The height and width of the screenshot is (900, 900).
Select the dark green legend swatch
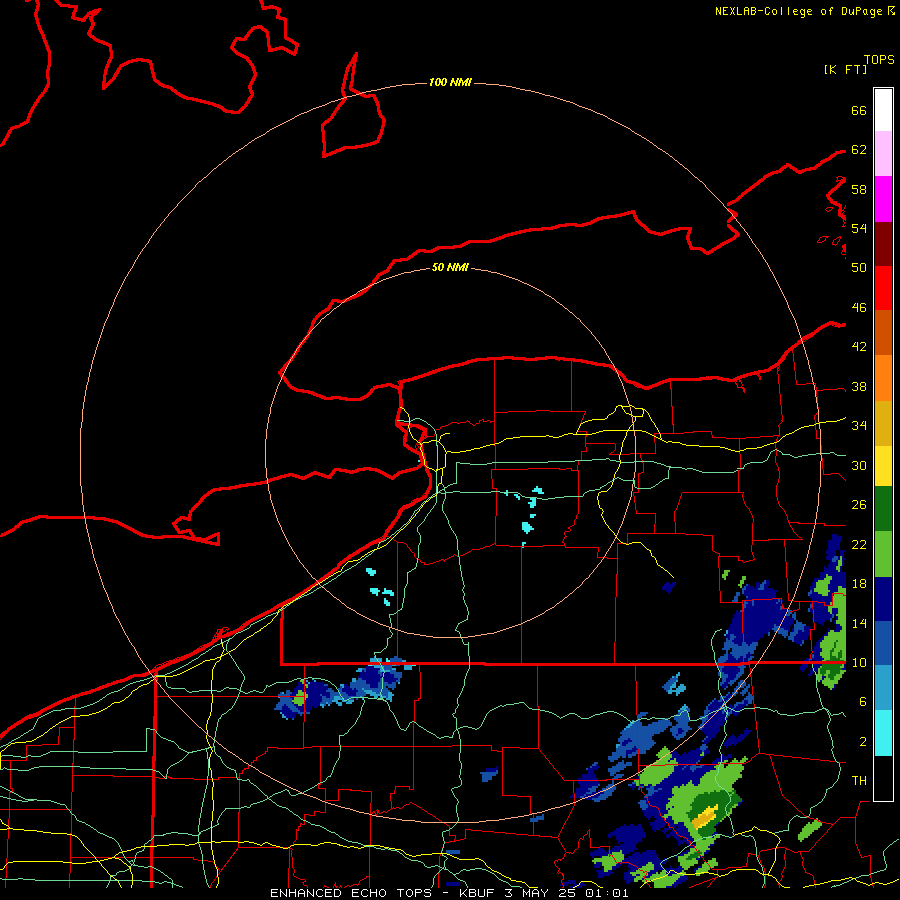point(883,509)
